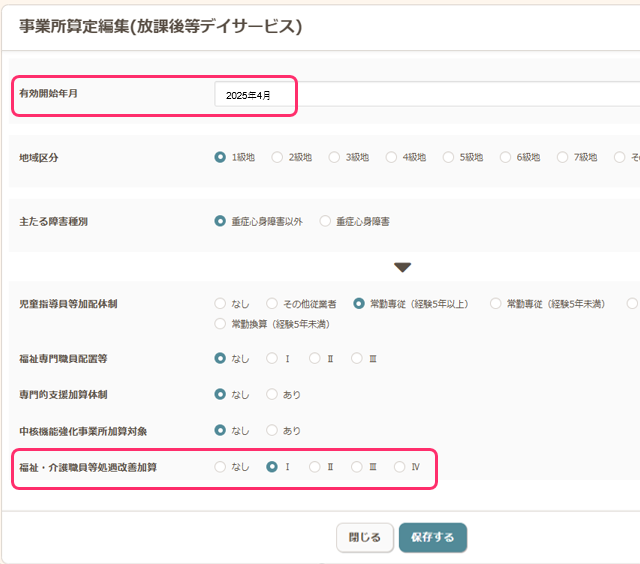
Task: Choose 重症心身障害以外 radio button
Action: pyautogui.click(x=220, y=221)
